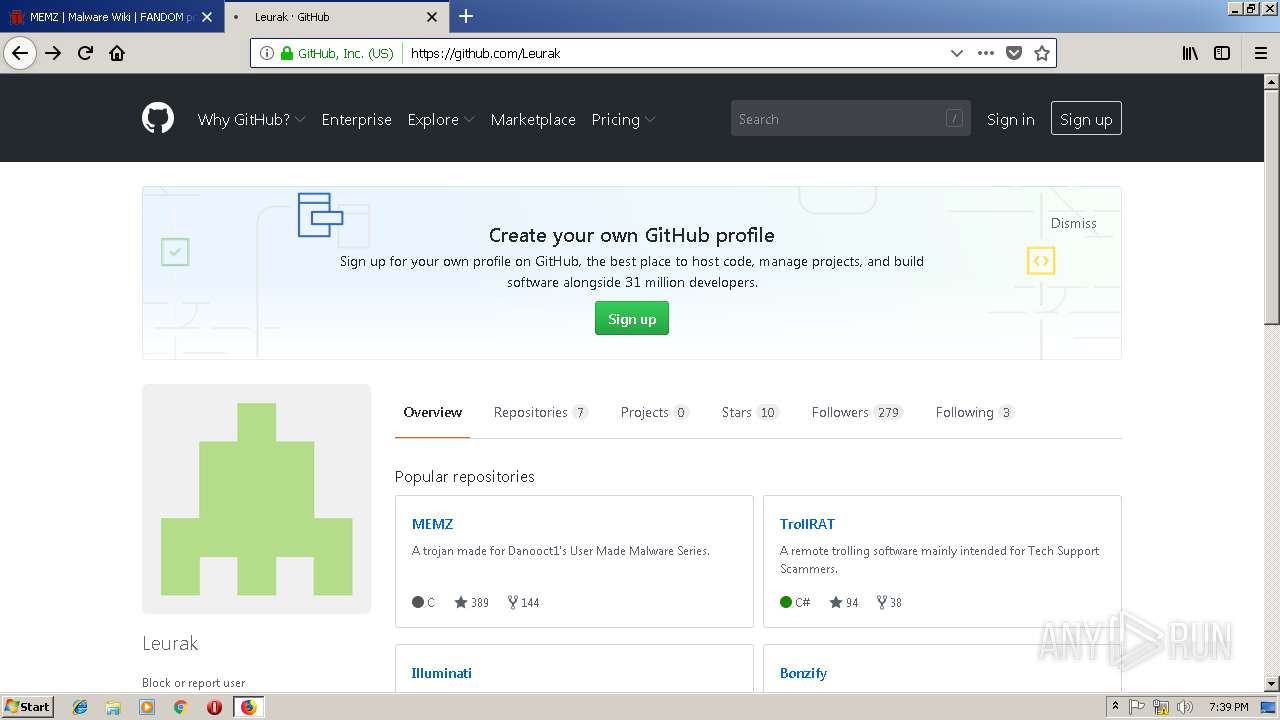
Task: Go back with the Firefox back arrow
Action: tap(20, 53)
